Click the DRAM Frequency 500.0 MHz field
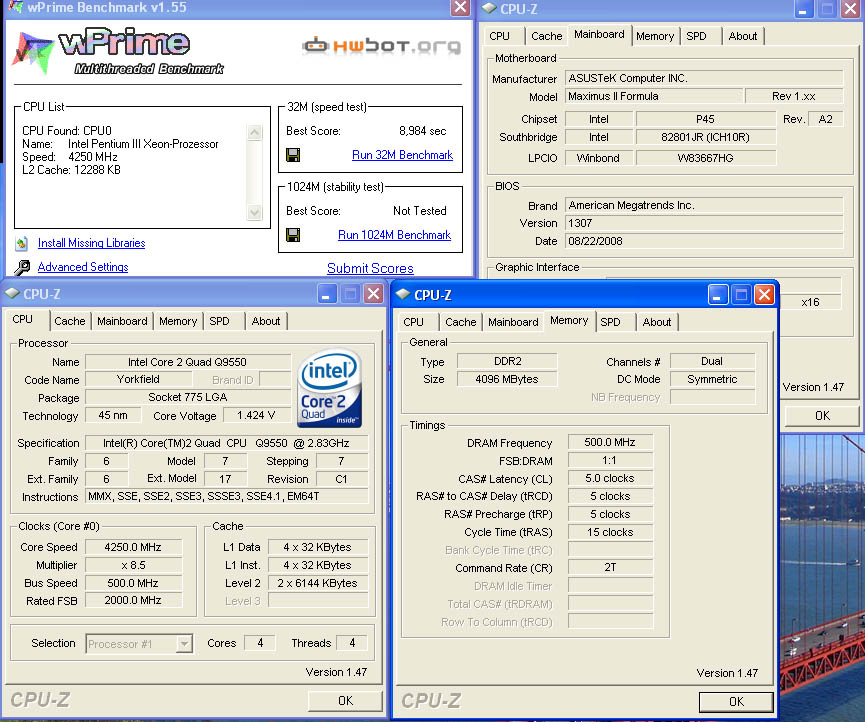Viewport: 865px width, 722px height. pyautogui.click(x=610, y=442)
